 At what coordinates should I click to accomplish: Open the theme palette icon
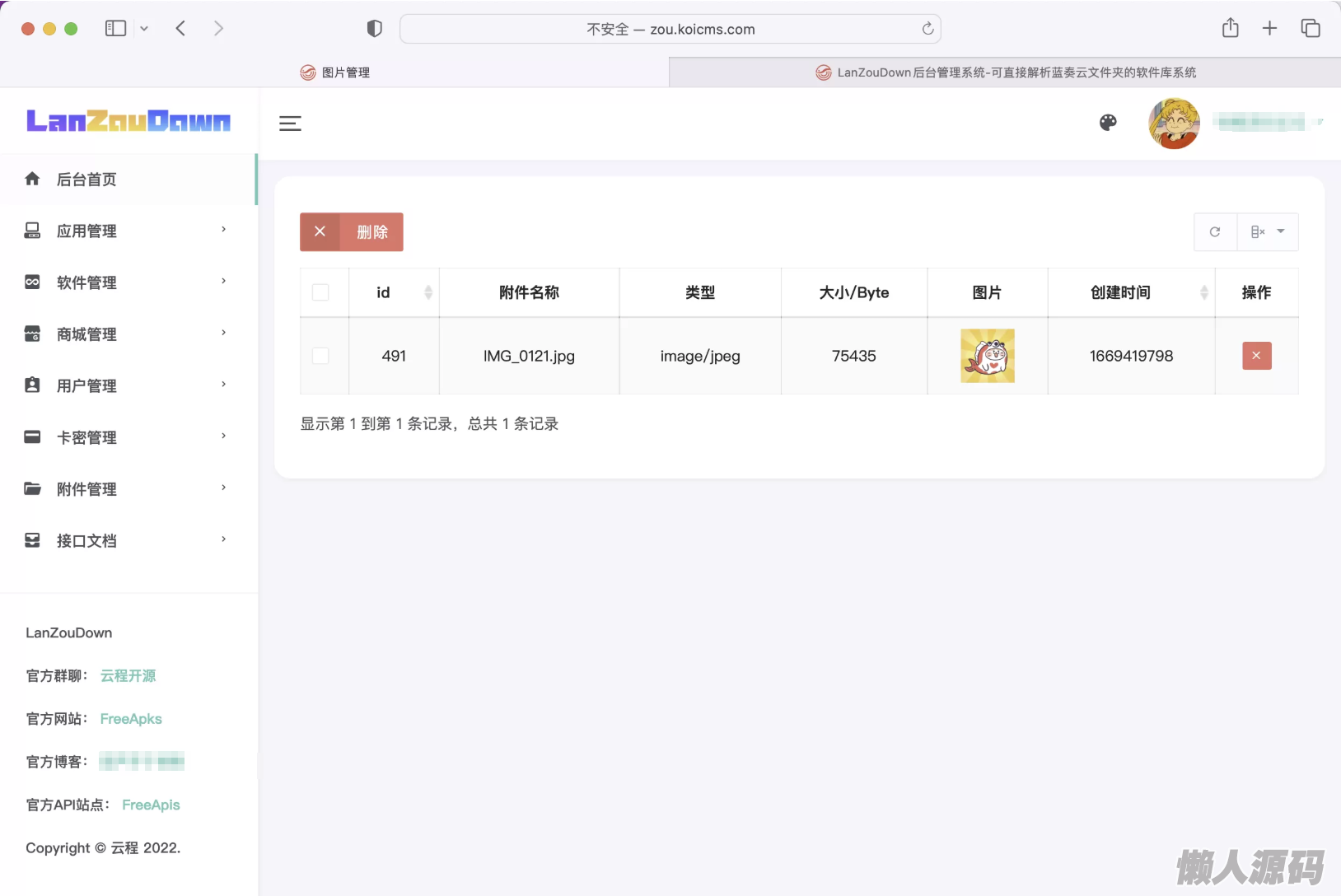point(1108,123)
